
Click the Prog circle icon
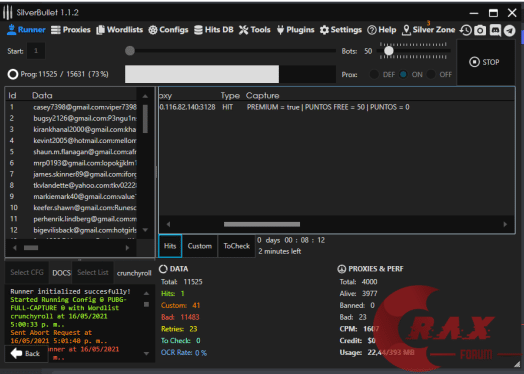coord(13,74)
